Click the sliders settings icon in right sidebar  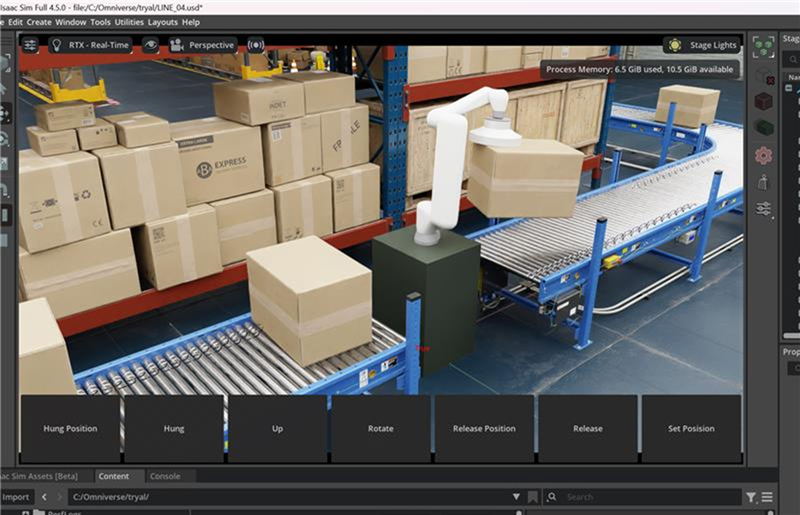point(763,208)
